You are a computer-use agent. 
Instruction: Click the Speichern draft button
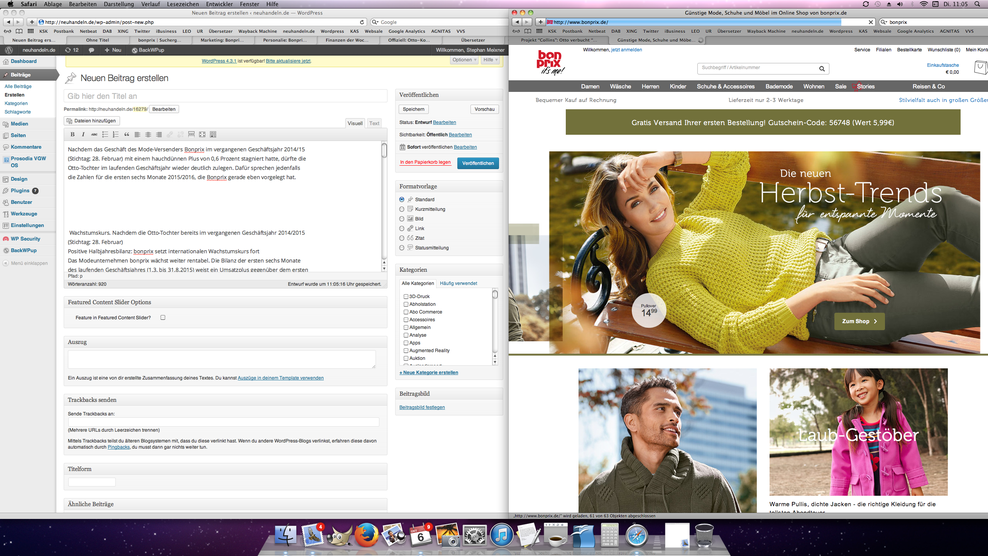413,109
